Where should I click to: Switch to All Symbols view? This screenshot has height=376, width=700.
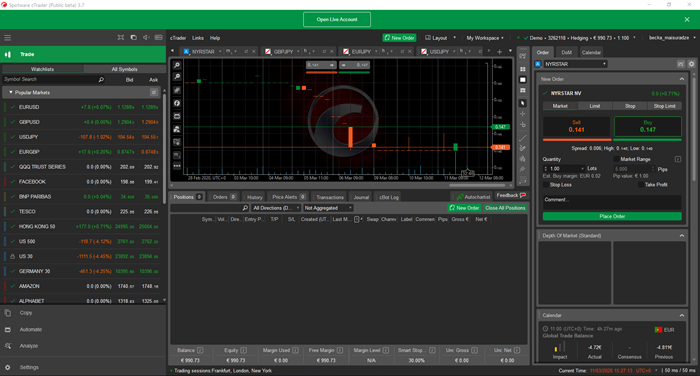(125, 69)
